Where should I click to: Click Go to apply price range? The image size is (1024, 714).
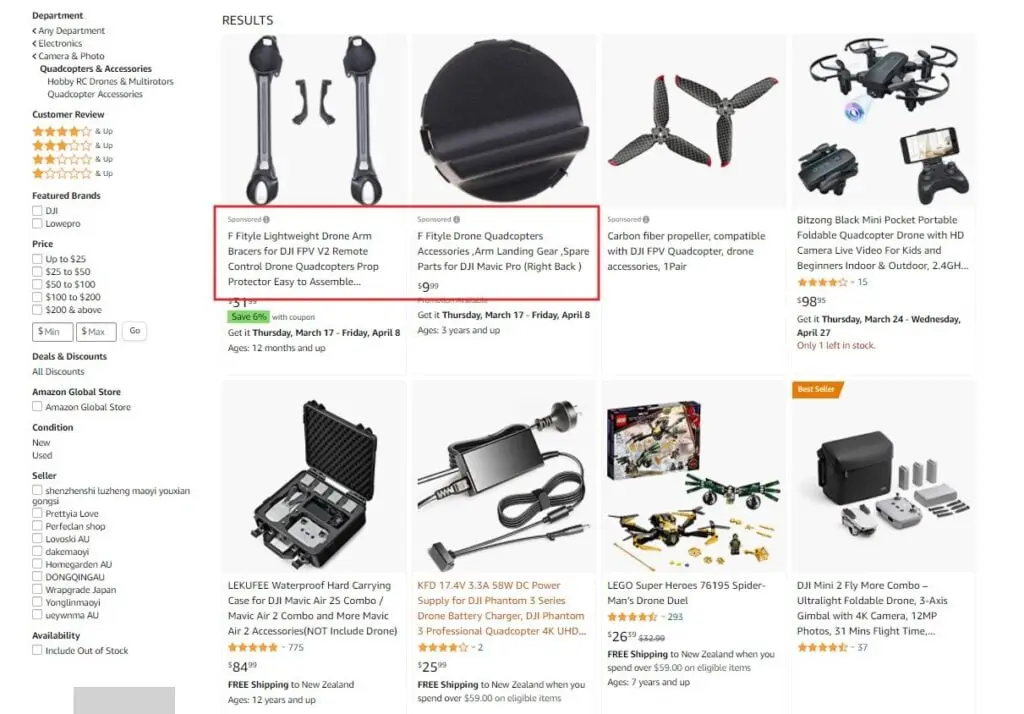coord(135,331)
